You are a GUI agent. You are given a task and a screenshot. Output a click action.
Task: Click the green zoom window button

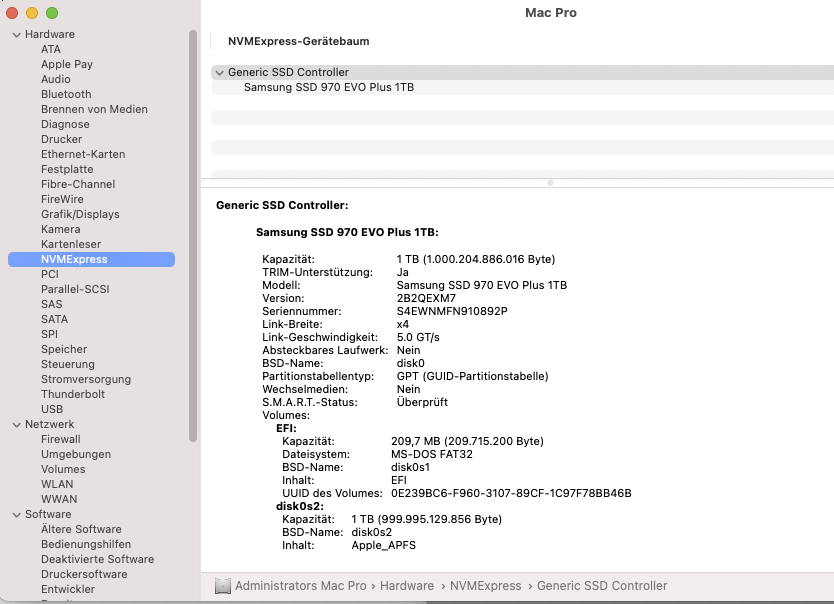pyautogui.click(x=52, y=13)
